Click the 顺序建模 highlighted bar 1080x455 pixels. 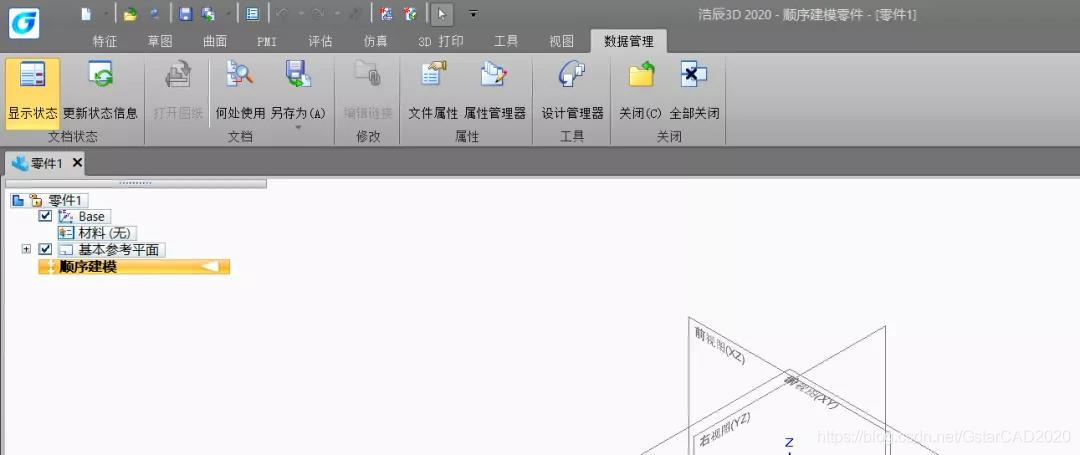click(134, 266)
